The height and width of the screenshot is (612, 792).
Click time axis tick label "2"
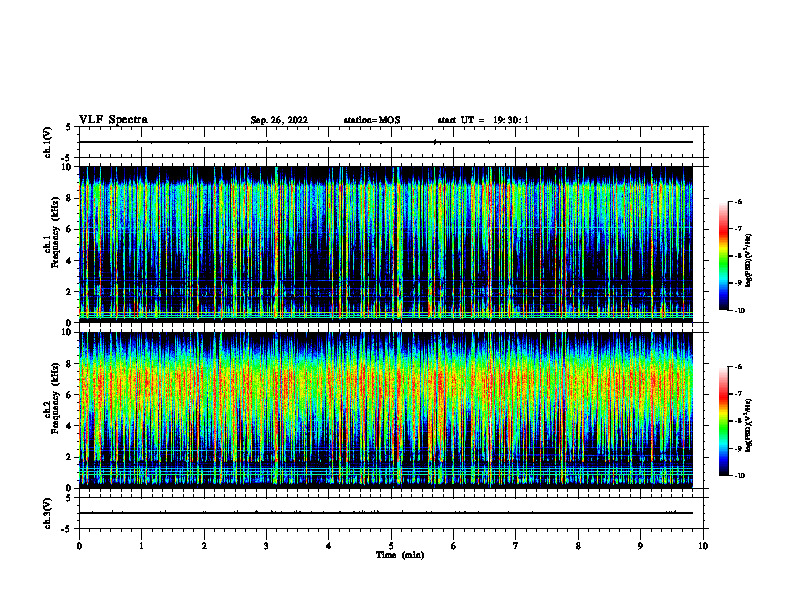(204, 546)
